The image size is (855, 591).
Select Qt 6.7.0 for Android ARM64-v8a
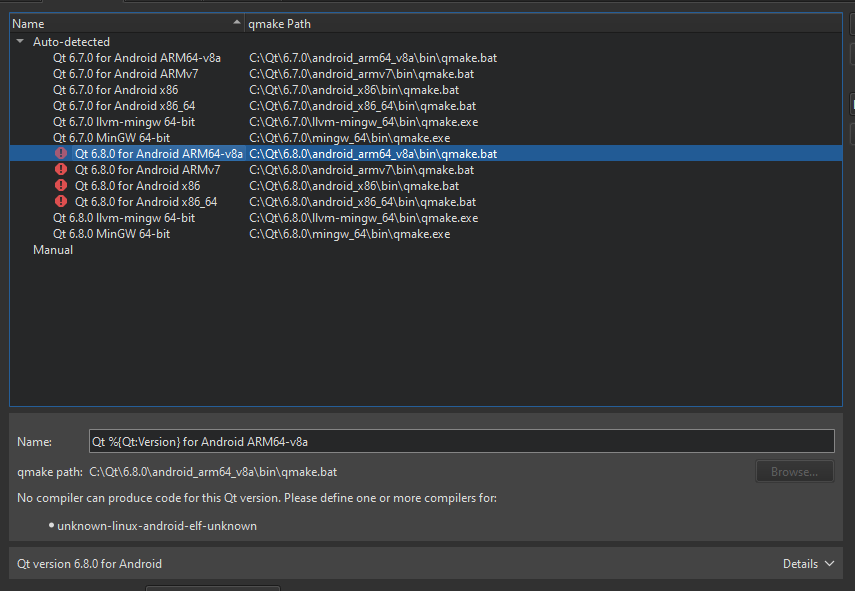click(137, 58)
